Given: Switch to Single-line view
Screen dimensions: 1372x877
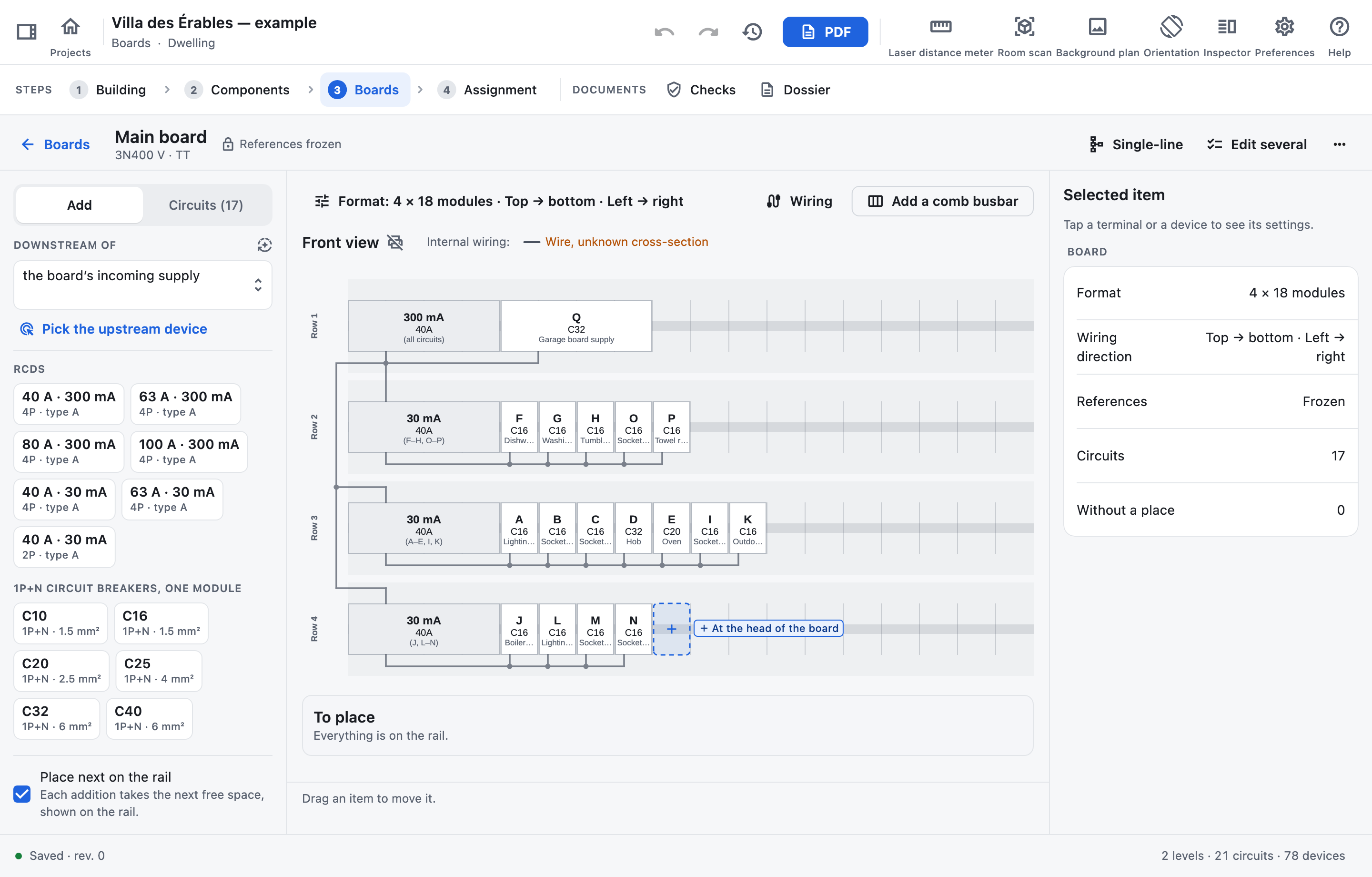Looking at the screenshot, I should point(1136,144).
